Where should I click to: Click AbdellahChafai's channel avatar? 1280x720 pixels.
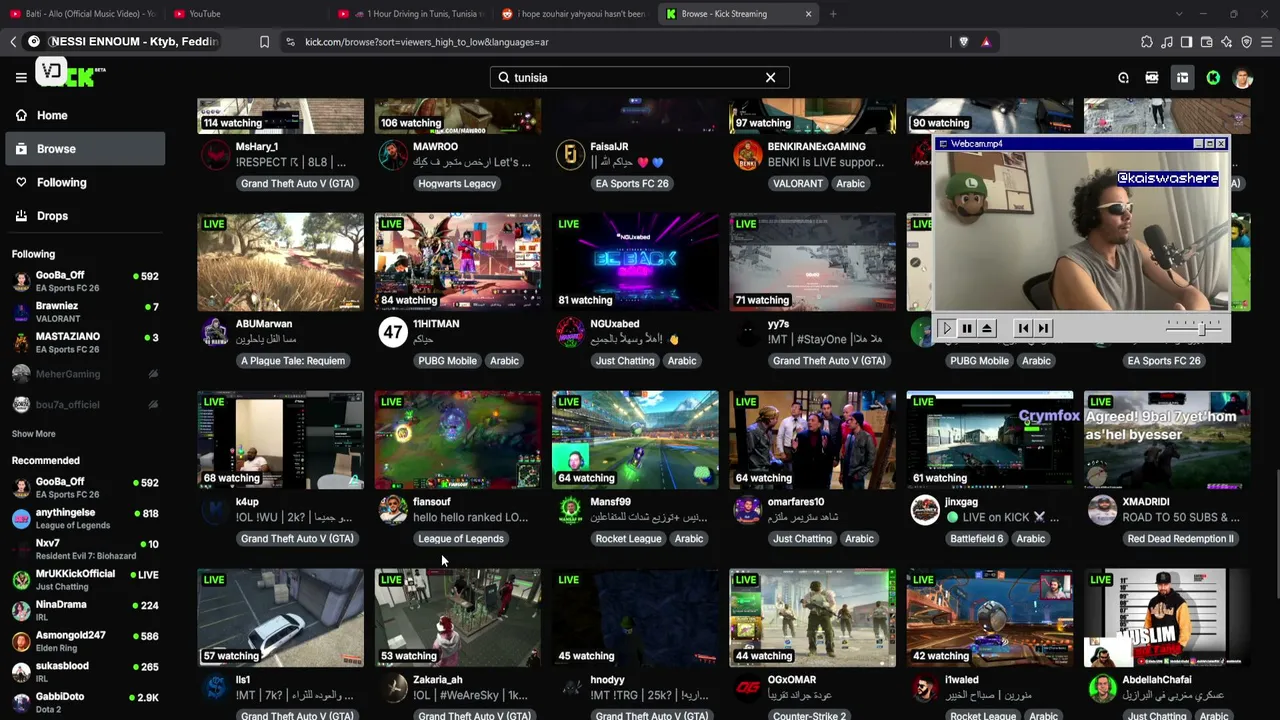(1102, 688)
